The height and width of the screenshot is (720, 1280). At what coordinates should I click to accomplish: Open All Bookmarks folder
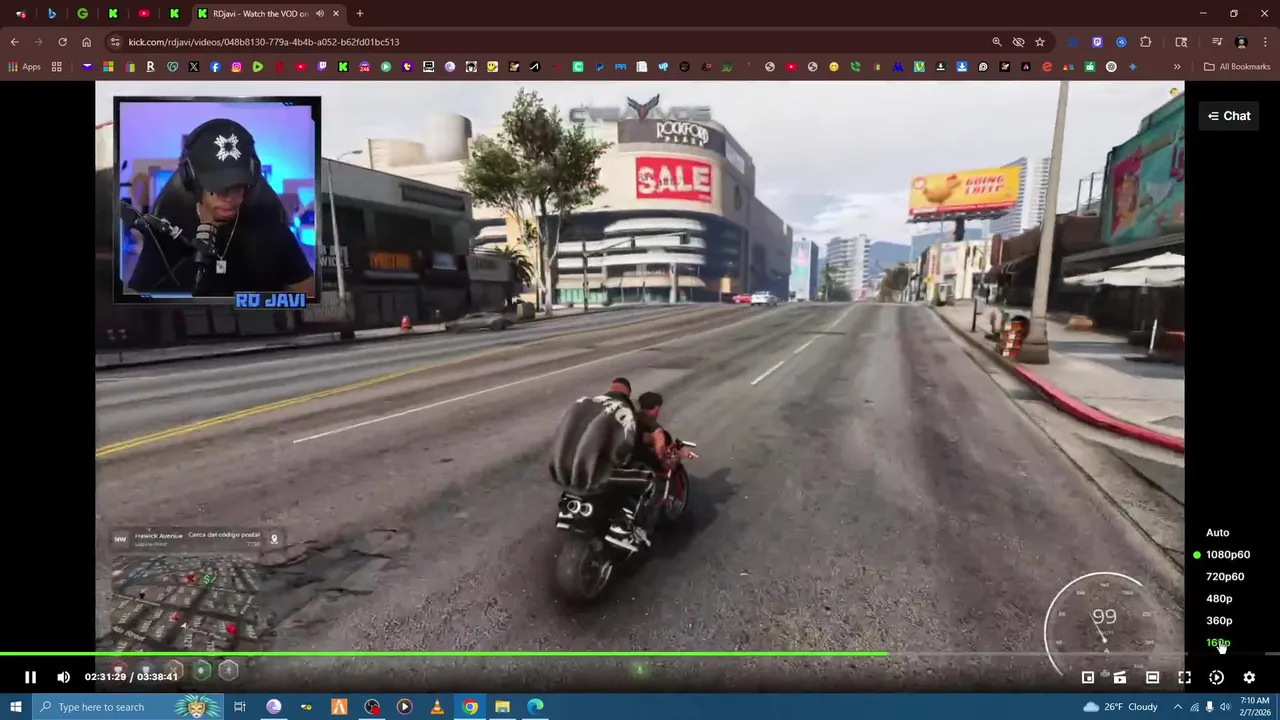[1237, 67]
